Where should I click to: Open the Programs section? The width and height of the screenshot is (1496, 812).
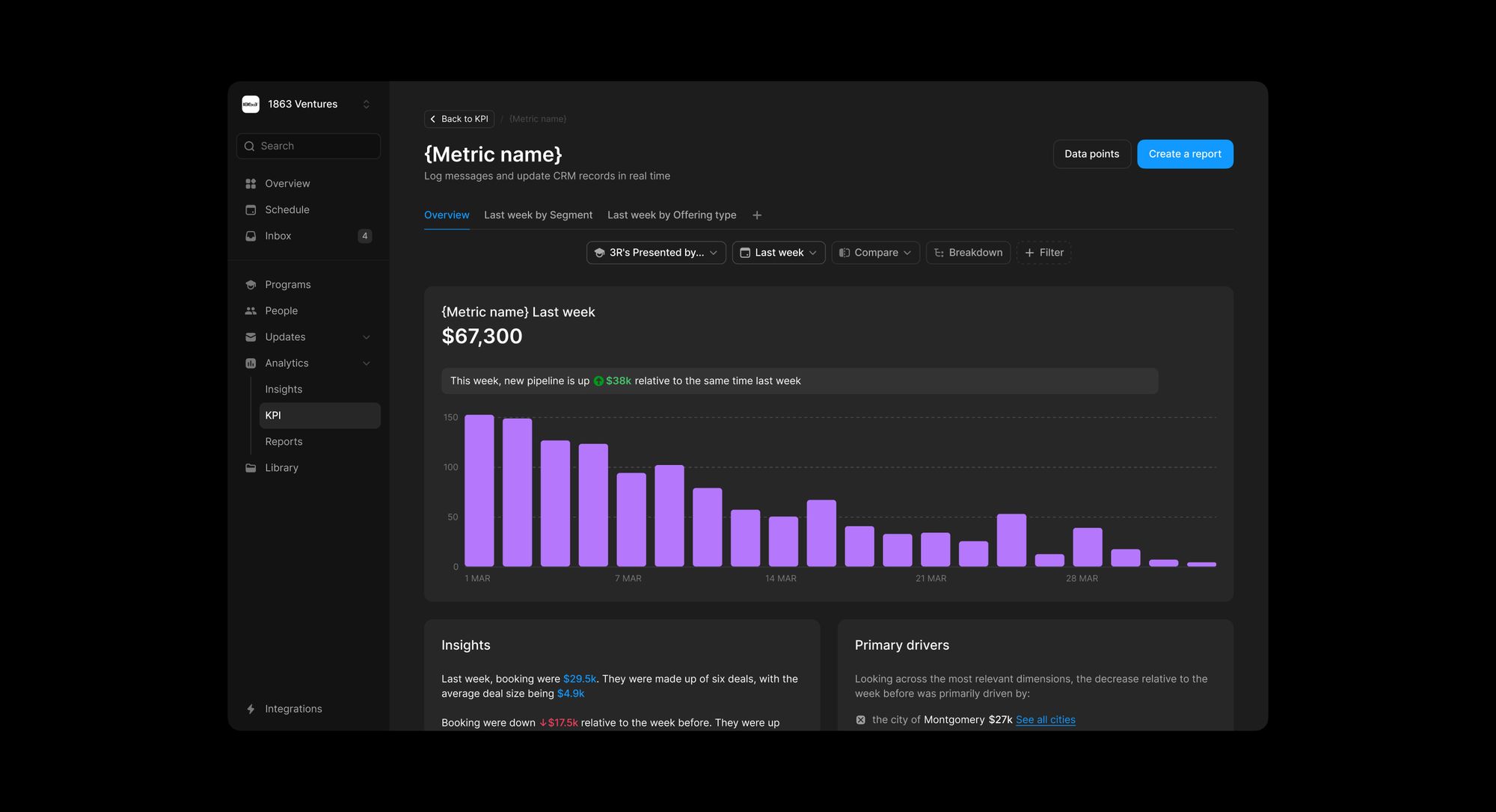click(287, 284)
